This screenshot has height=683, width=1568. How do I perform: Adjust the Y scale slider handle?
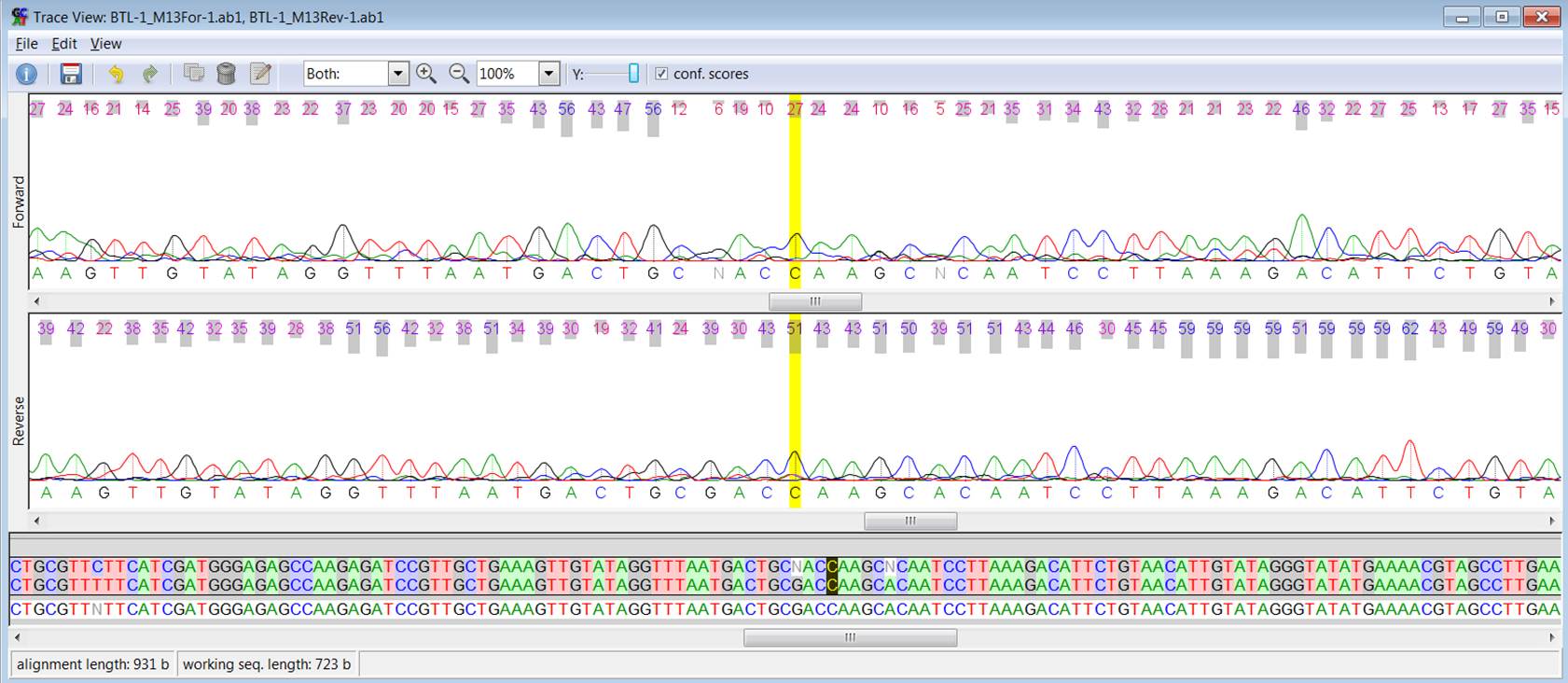pos(634,73)
